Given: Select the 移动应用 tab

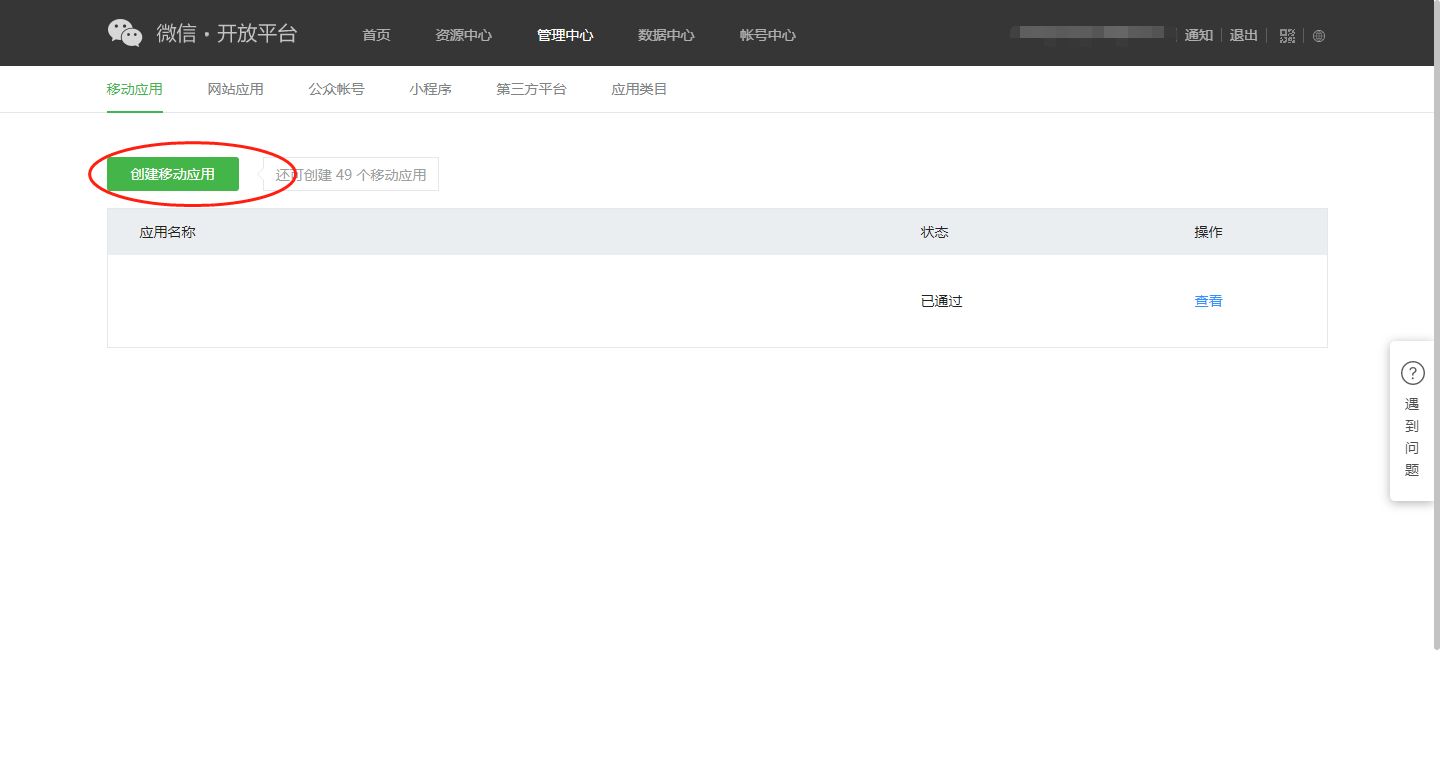Looking at the screenshot, I should tap(134, 89).
